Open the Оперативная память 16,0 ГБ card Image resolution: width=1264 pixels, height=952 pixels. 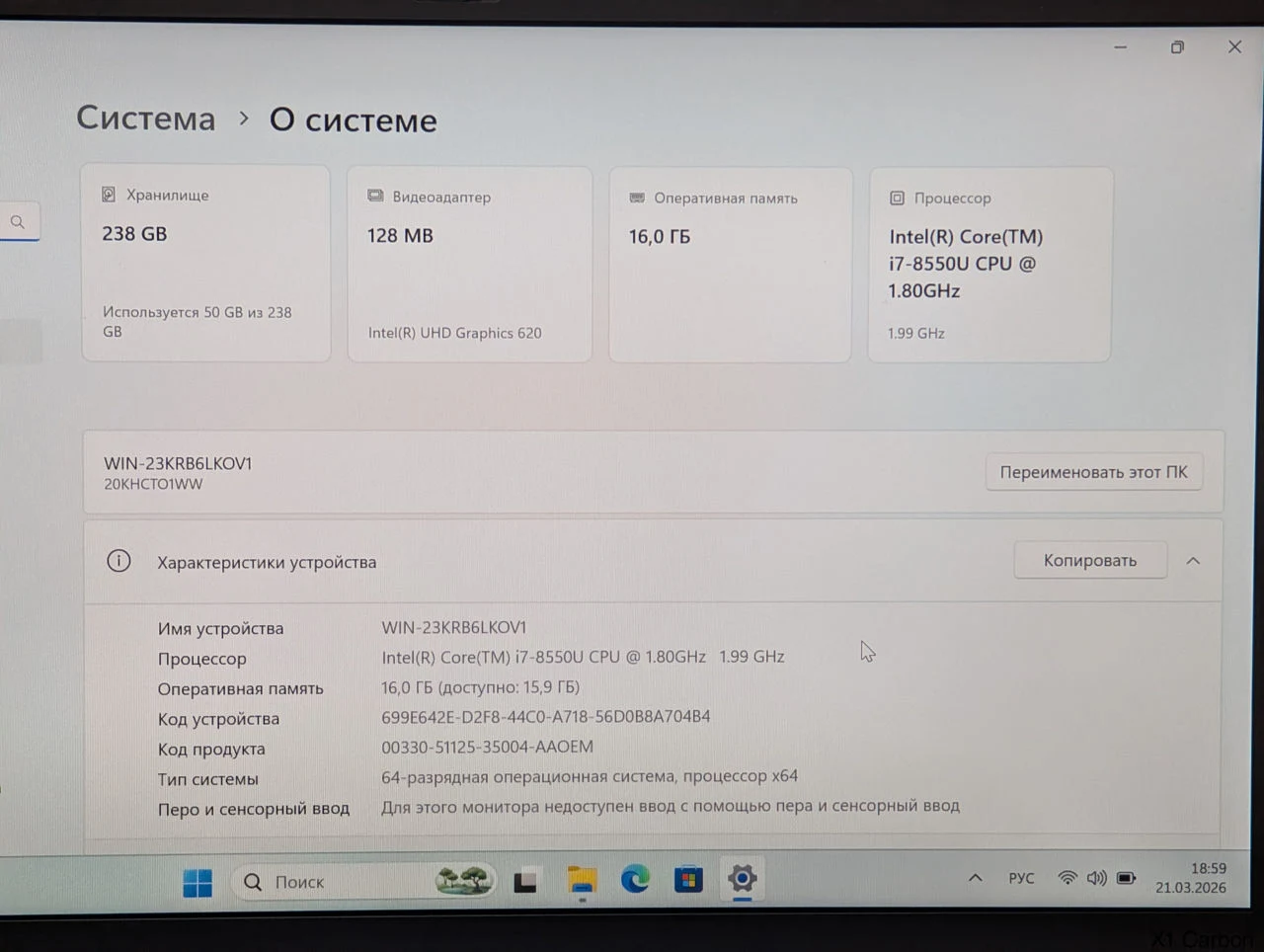(730, 265)
